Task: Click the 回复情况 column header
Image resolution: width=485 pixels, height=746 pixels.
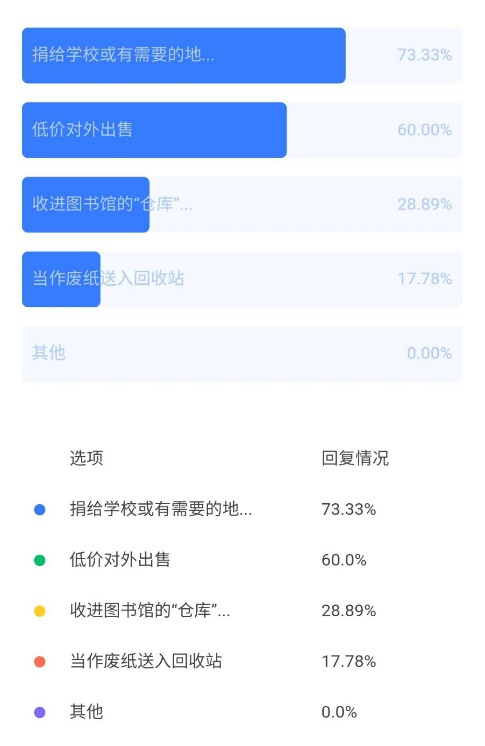Action: point(355,458)
